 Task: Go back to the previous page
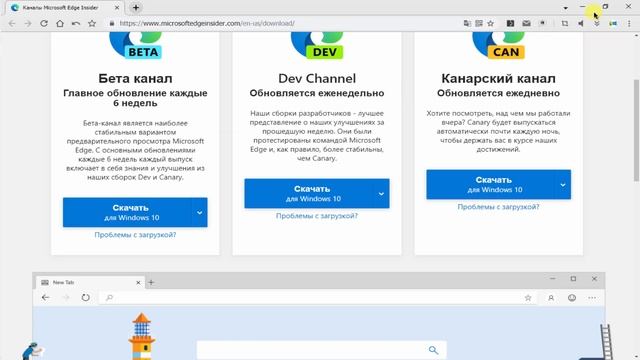tap(12, 24)
